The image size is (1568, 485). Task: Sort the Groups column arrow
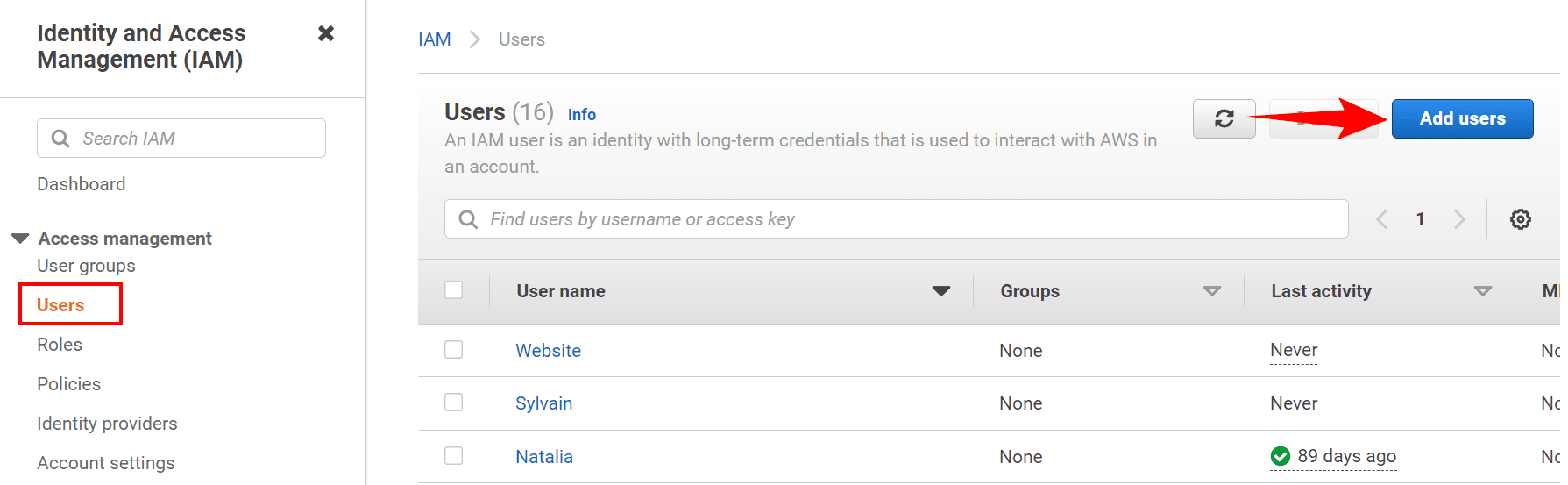coord(1212,291)
